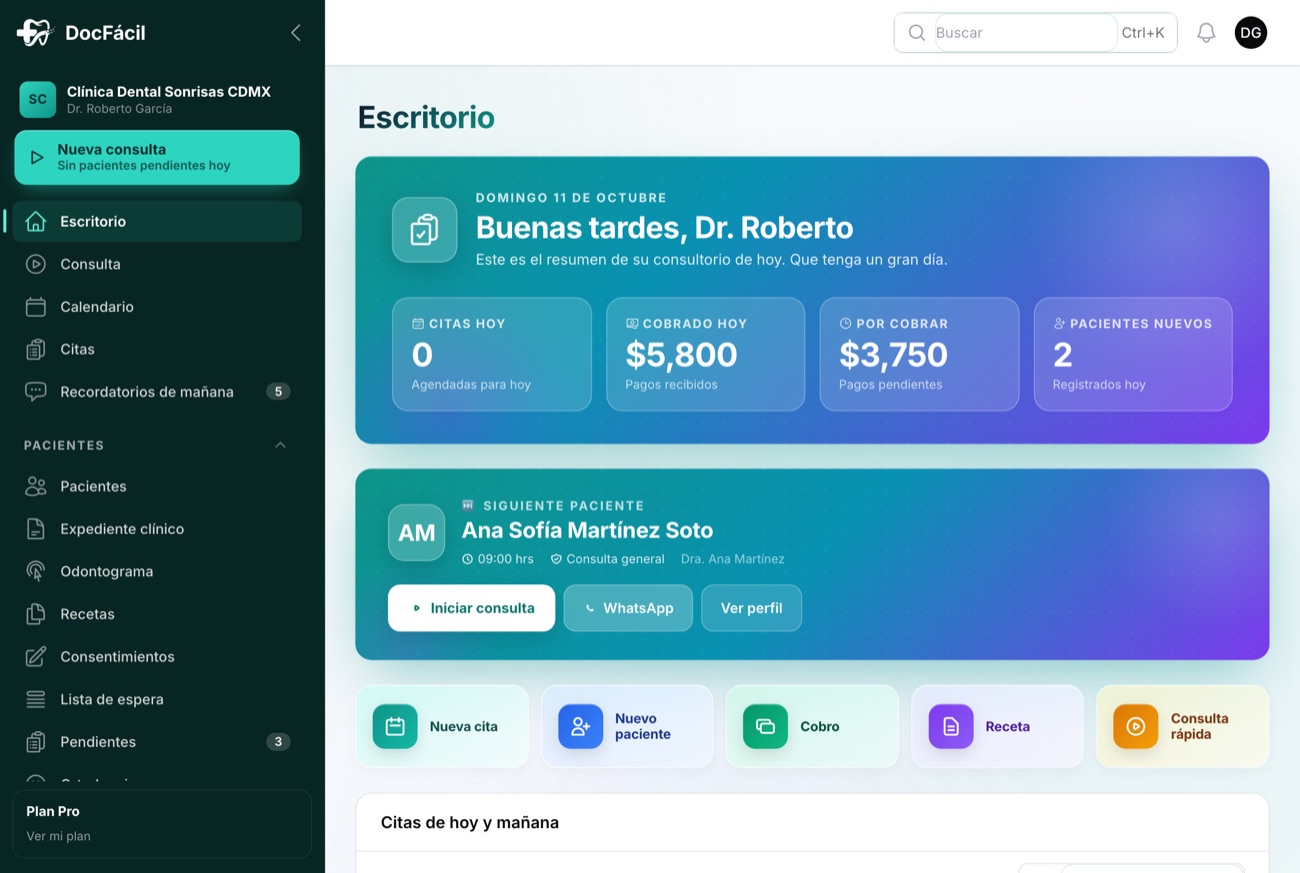The width and height of the screenshot is (1300, 873).
Task: Click the Nueva cita calendar icon
Action: pos(395,727)
